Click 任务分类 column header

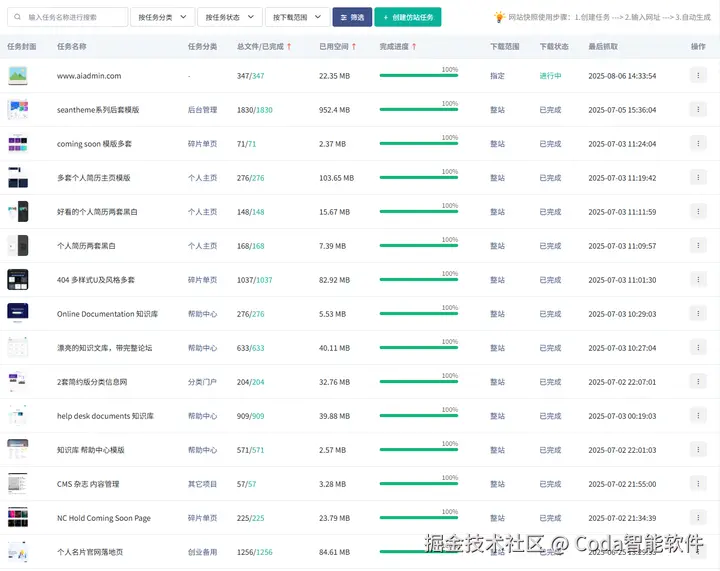tap(202, 46)
